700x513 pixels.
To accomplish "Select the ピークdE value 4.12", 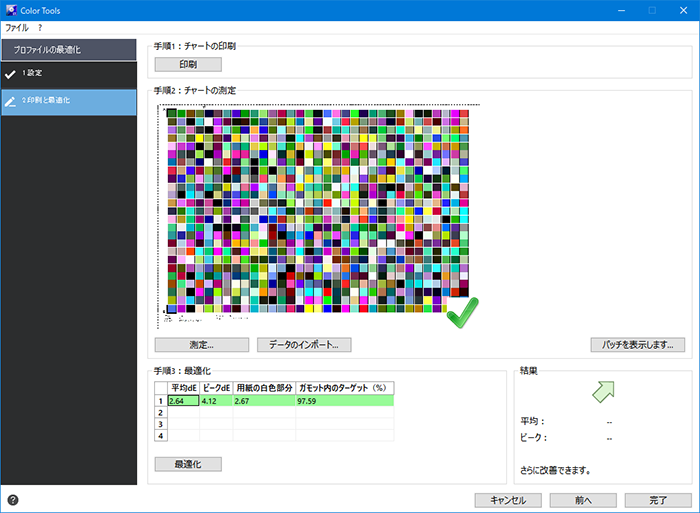I will (x=216, y=401).
